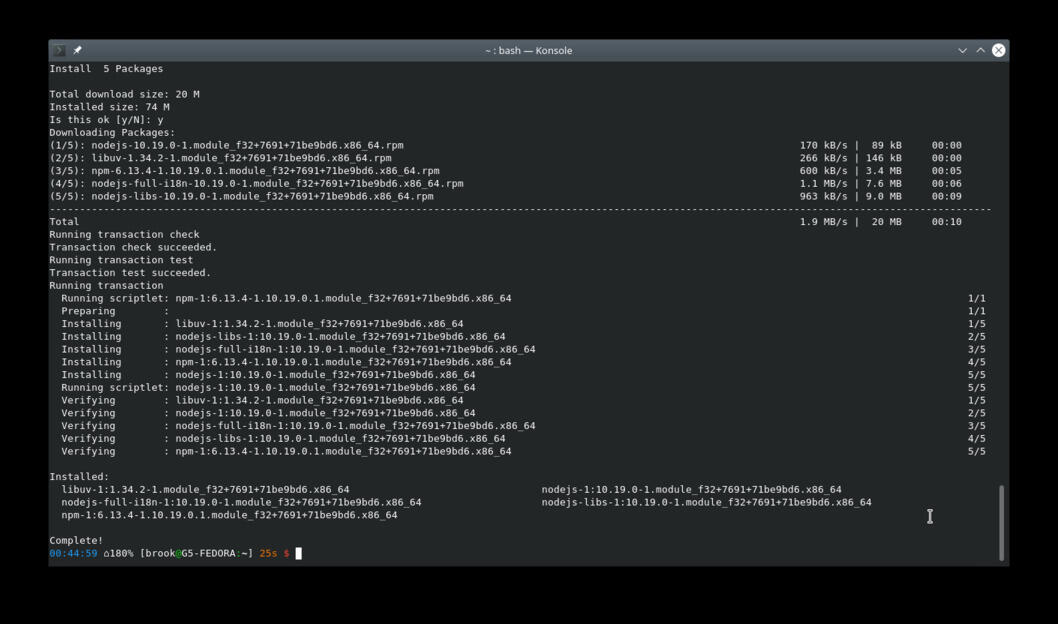Click the "Downloading Packages:" line
This screenshot has width=1058, height=624.
point(112,133)
